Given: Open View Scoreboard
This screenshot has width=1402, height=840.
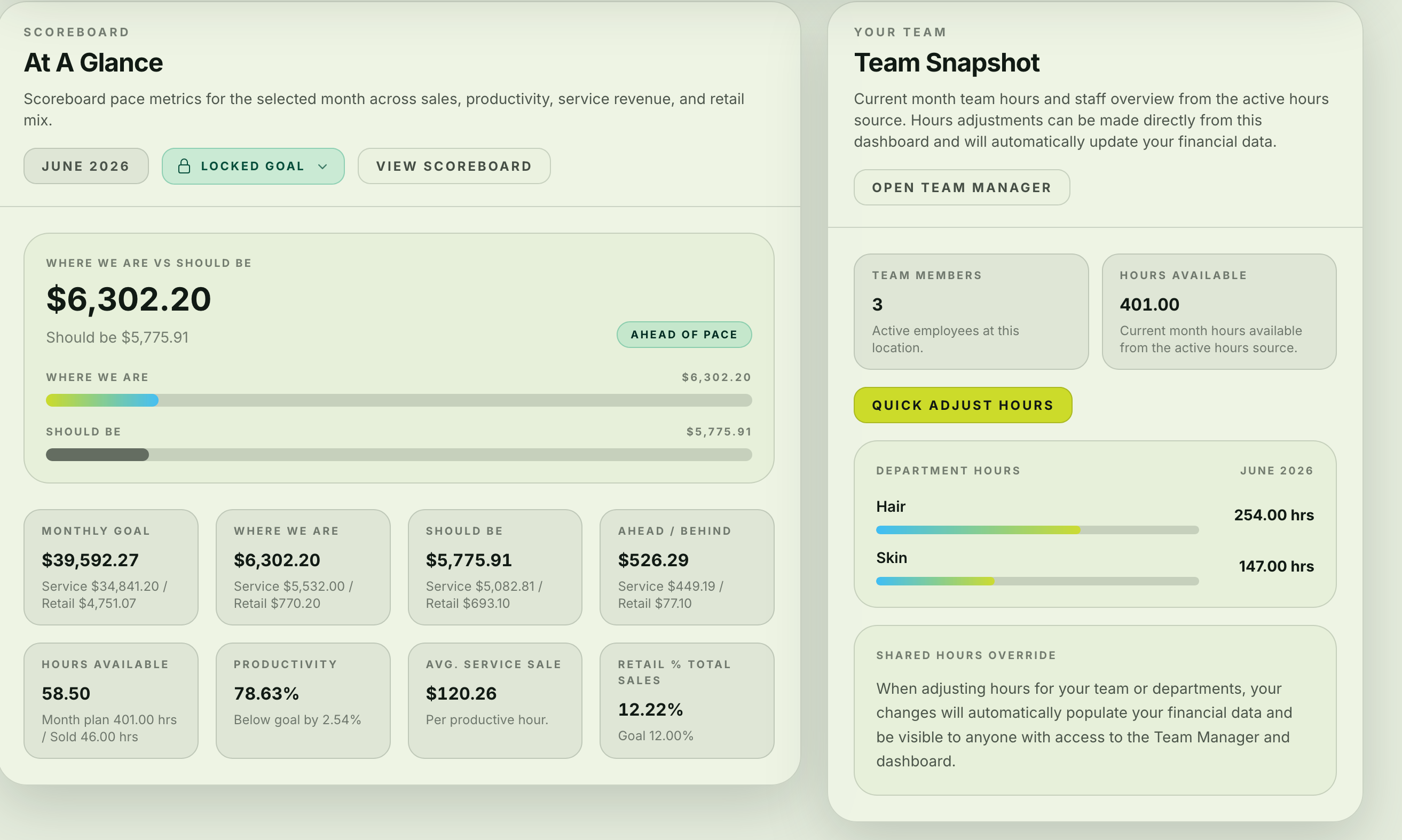Looking at the screenshot, I should click(454, 166).
